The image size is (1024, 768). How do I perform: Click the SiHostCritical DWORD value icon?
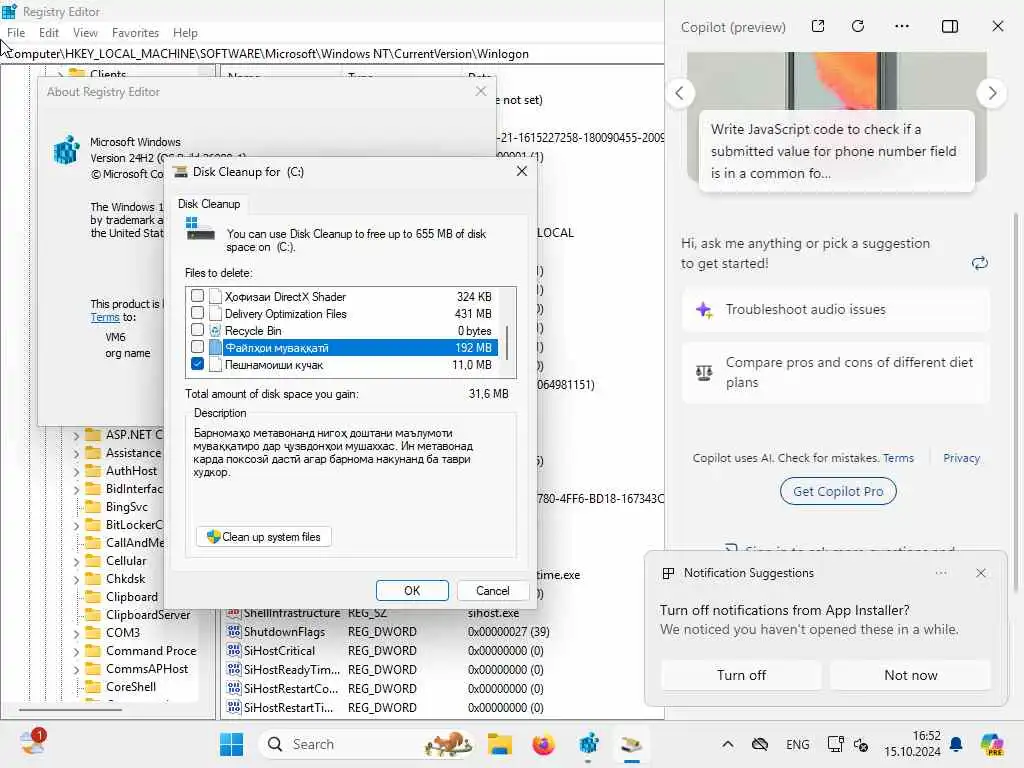pyautogui.click(x=234, y=650)
